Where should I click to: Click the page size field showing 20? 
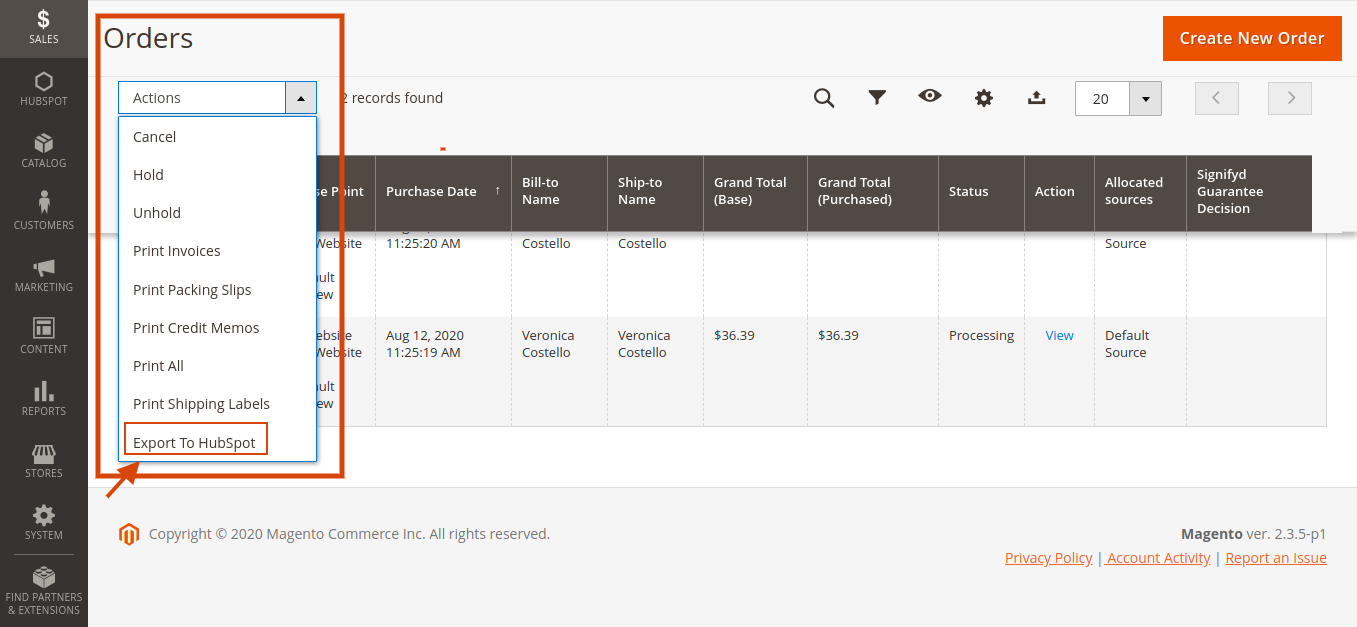click(1102, 99)
